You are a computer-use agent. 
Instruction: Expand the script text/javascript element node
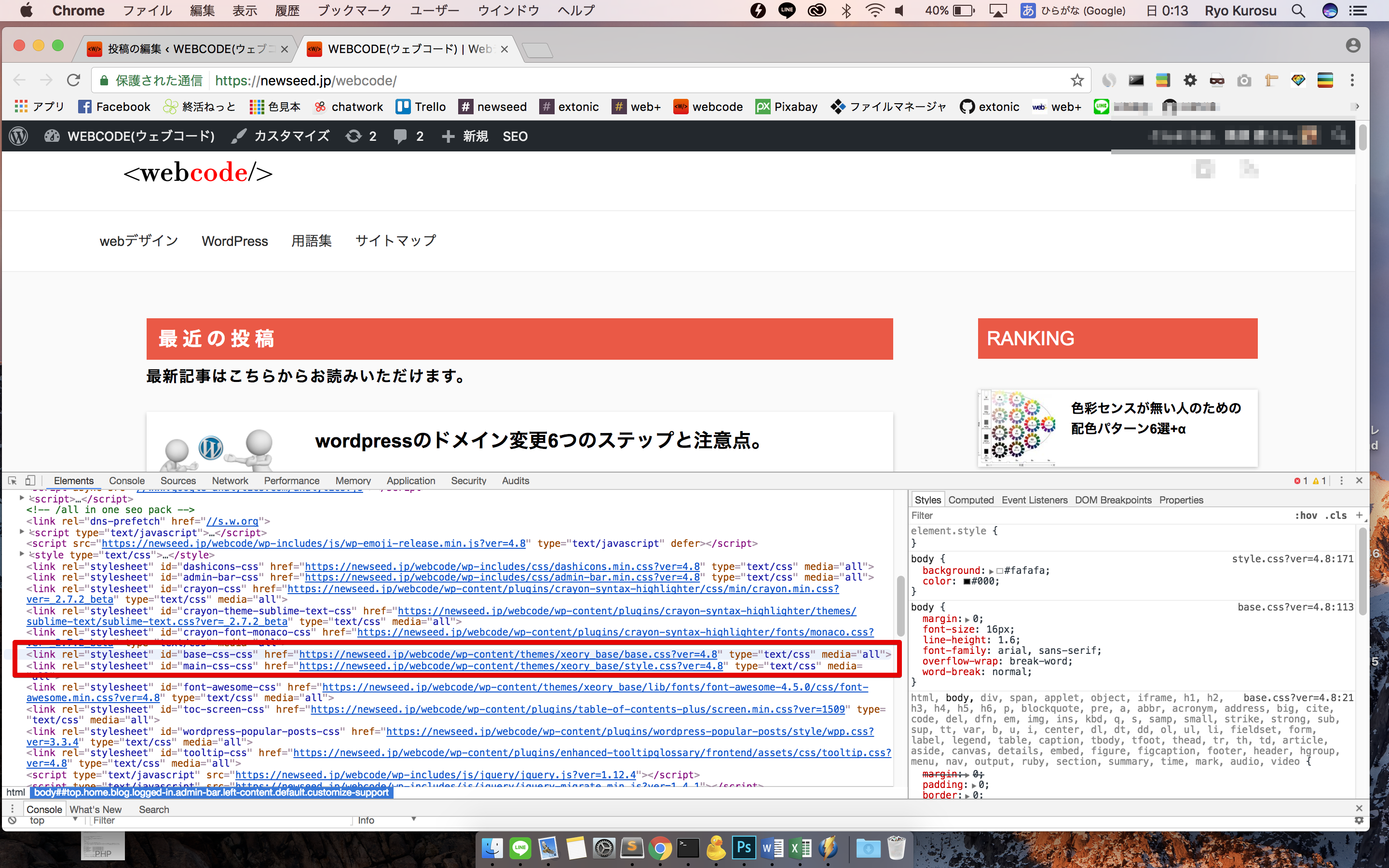click(x=22, y=532)
